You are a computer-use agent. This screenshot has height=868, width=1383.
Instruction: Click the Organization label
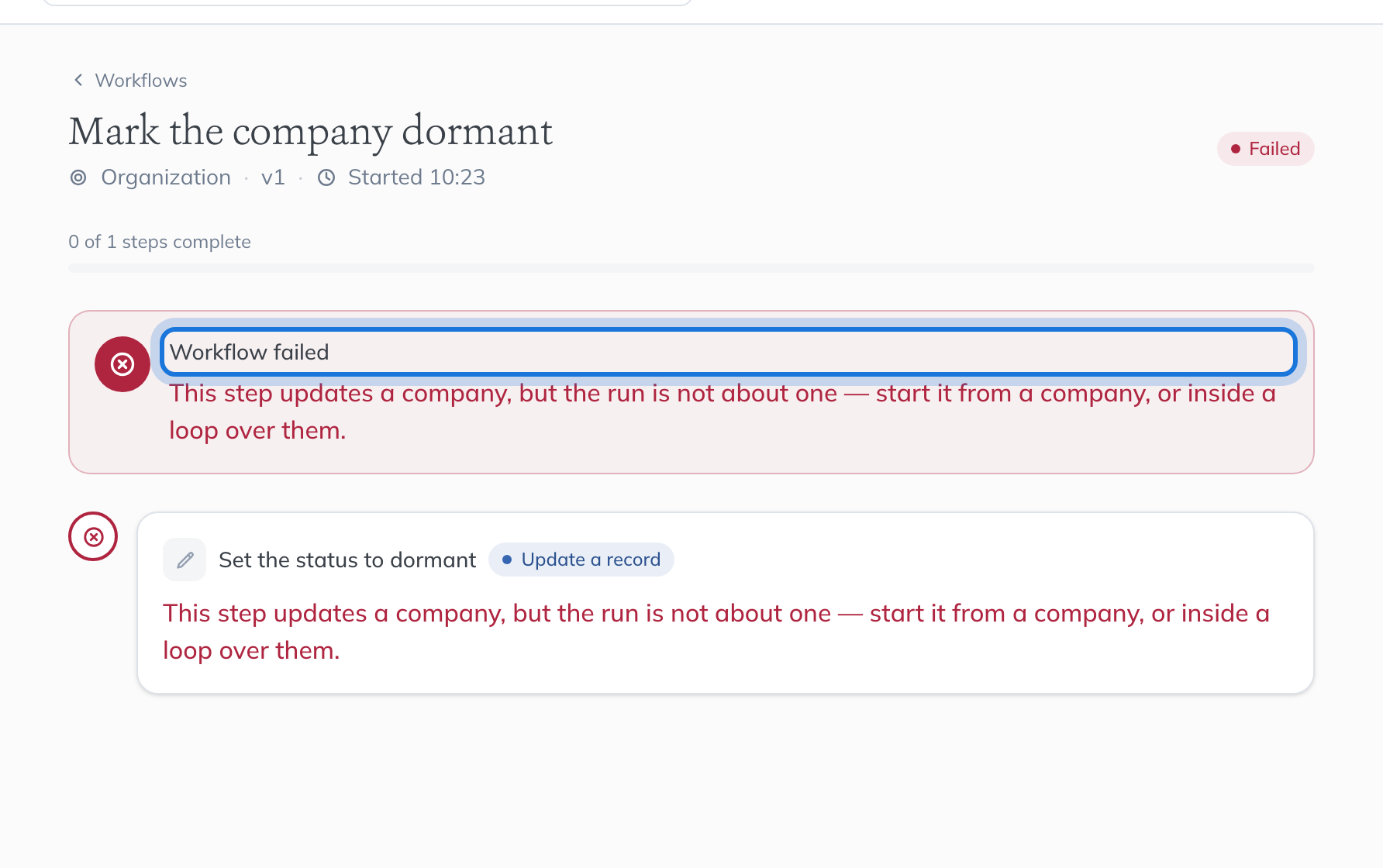coord(166,177)
